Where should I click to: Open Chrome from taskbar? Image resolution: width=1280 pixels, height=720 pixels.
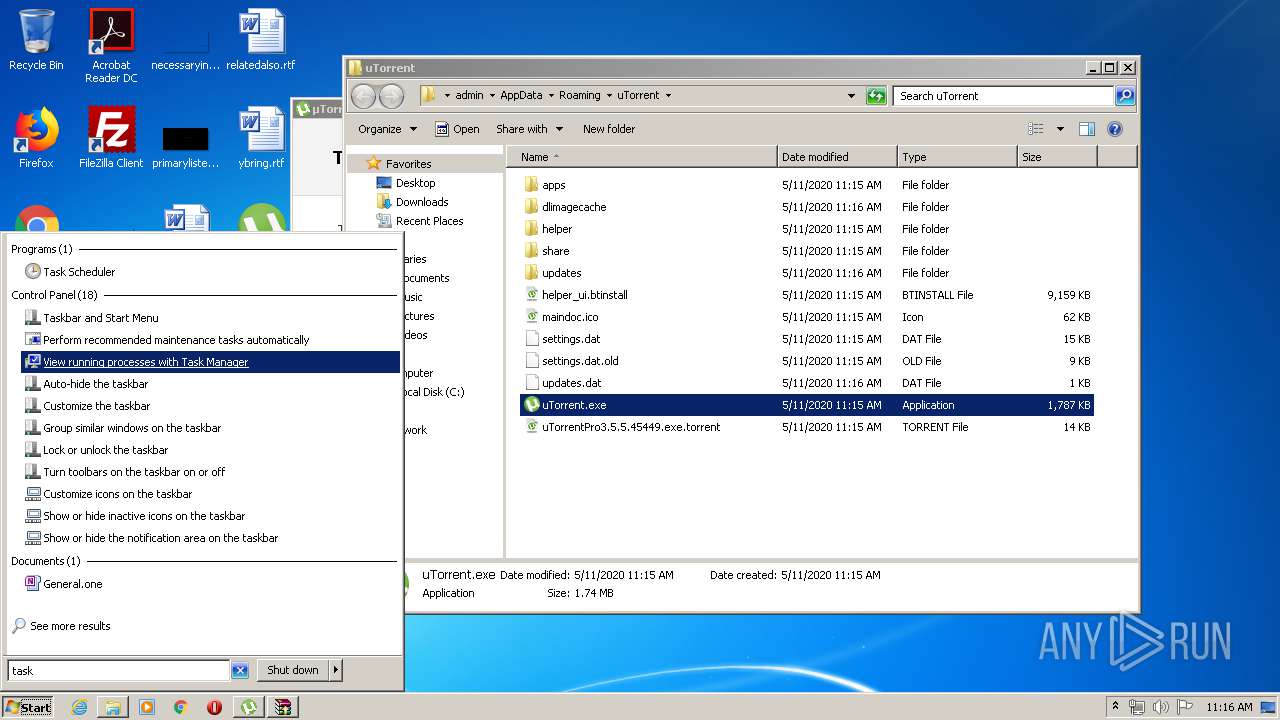coord(180,707)
